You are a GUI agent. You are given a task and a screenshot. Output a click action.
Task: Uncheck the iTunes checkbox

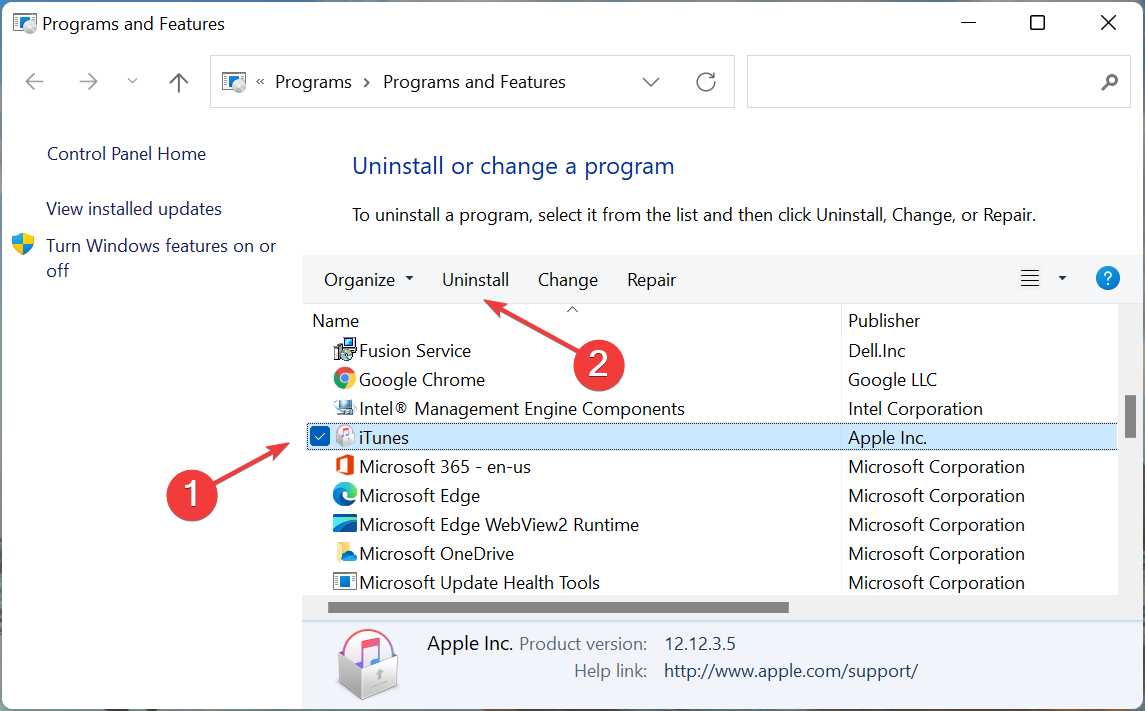pos(321,436)
